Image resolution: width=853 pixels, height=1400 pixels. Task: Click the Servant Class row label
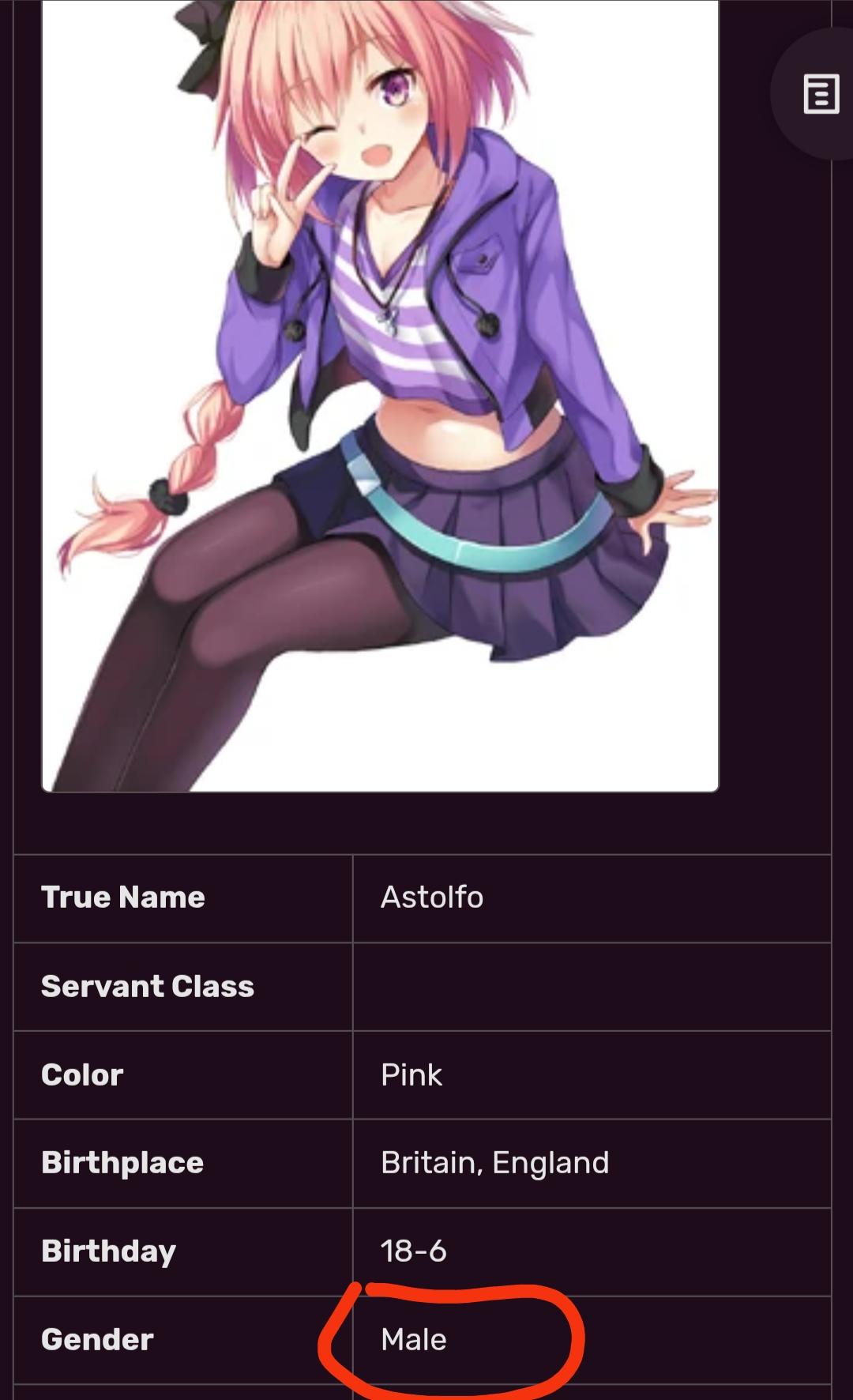tap(148, 986)
